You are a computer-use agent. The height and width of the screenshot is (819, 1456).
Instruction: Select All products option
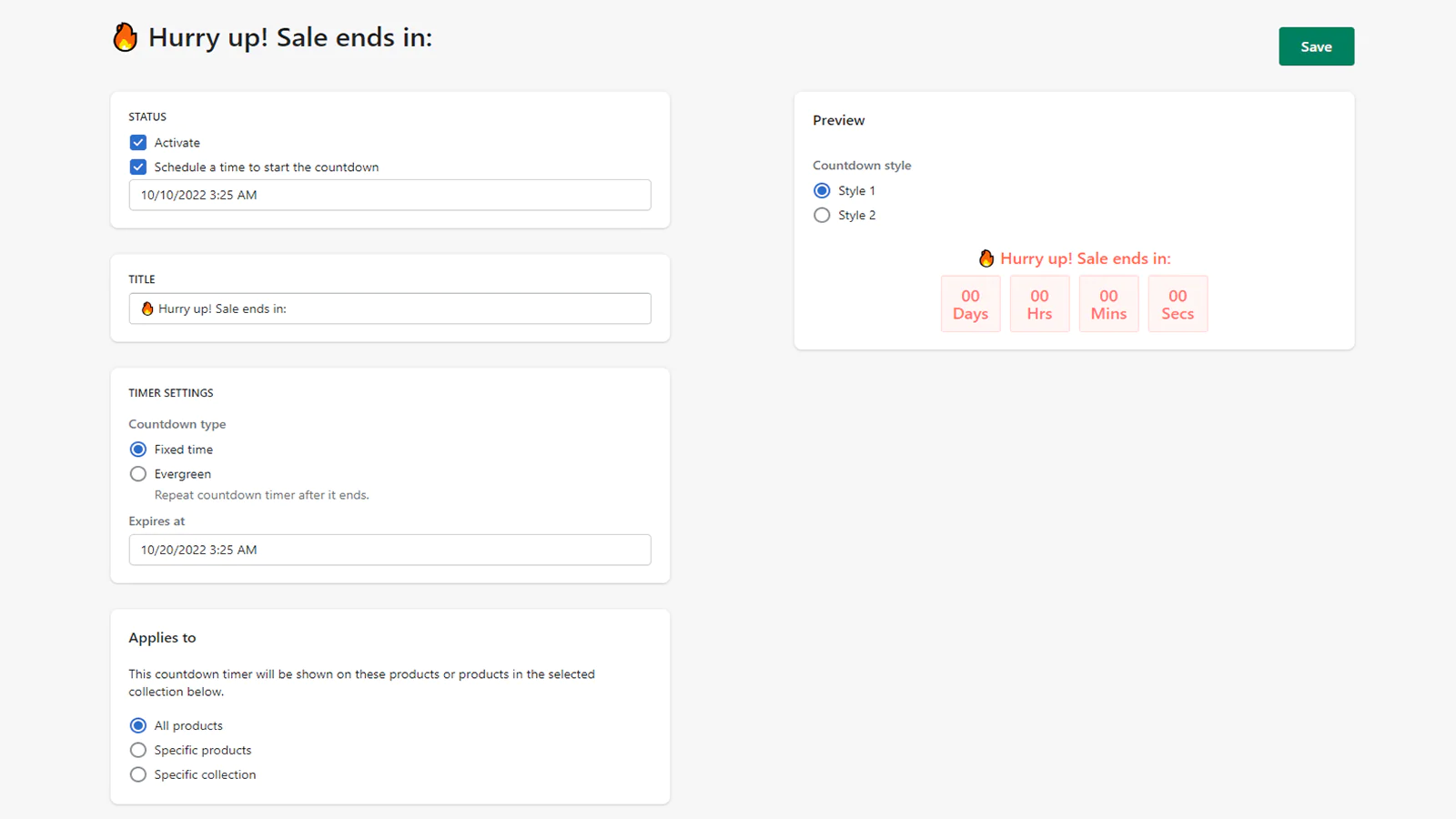(x=138, y=725)
